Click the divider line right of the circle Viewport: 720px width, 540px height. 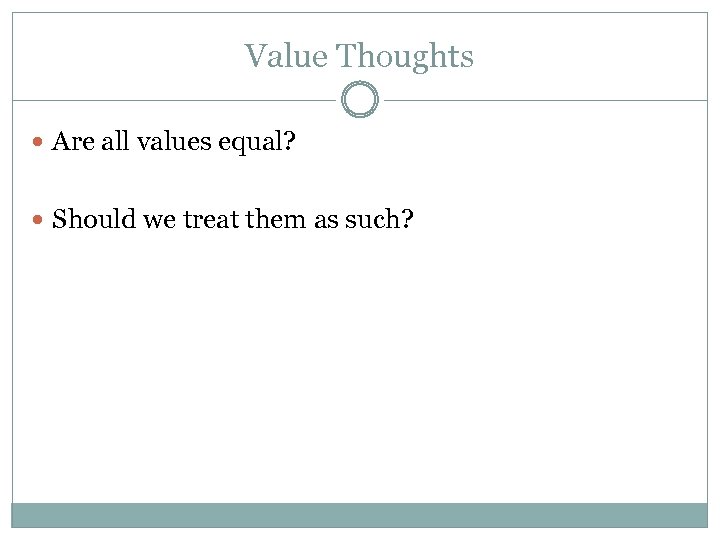point(545,100)
